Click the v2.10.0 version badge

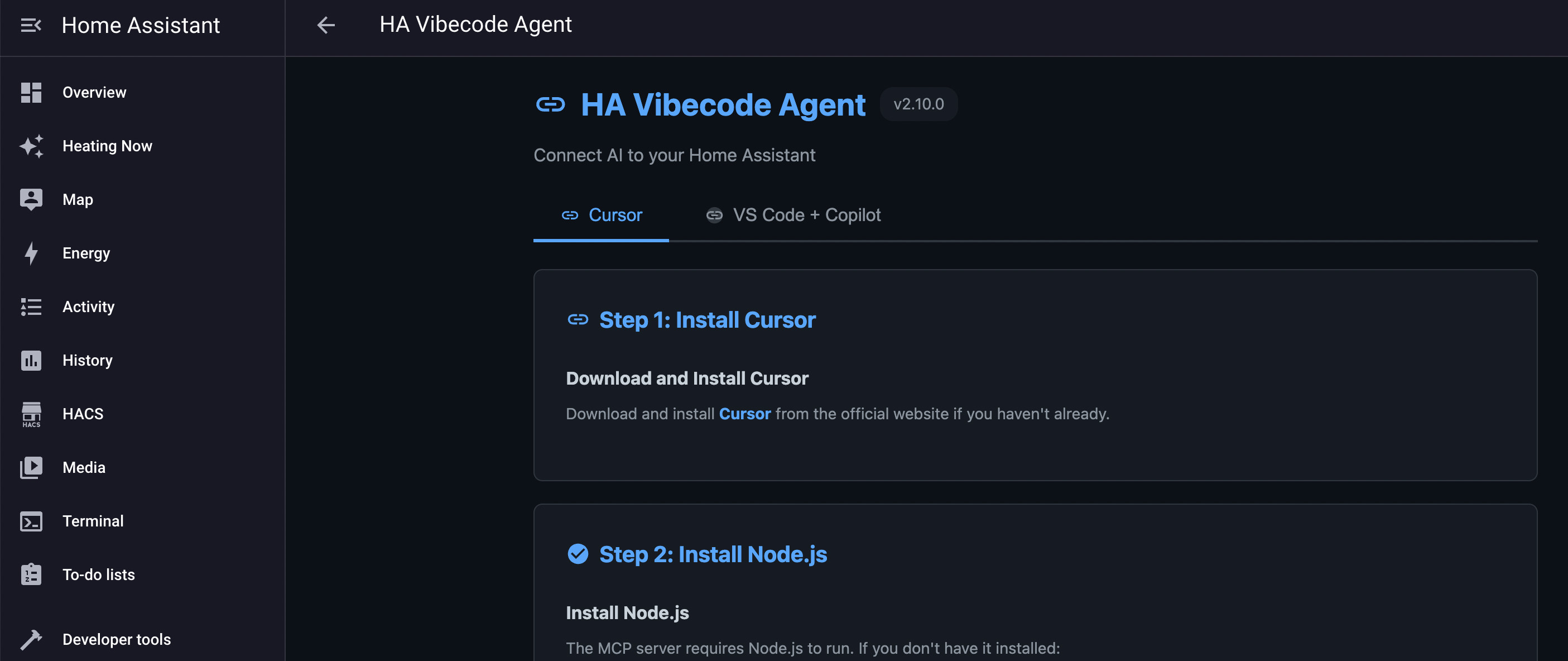click(918, 104)
